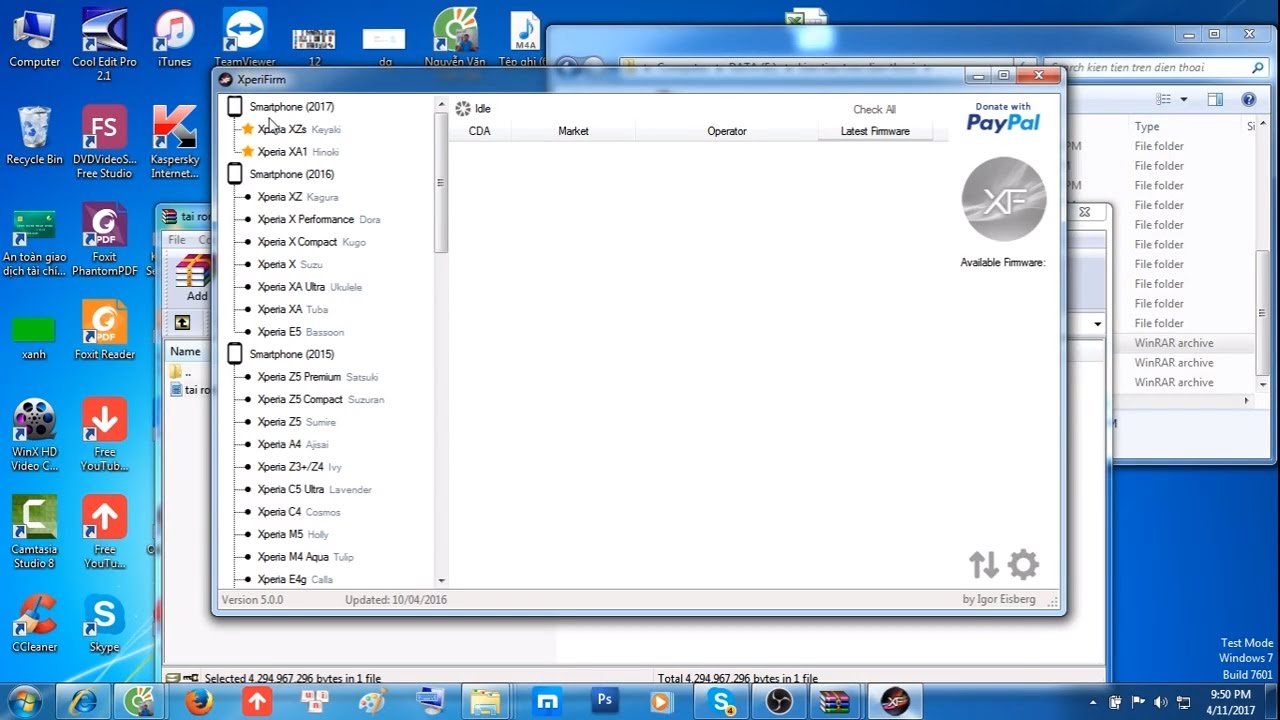The height and width of the screenshot is (720, 1280).
Task: Open settings gear in XperiFirm
Action: click(1023, 564)
